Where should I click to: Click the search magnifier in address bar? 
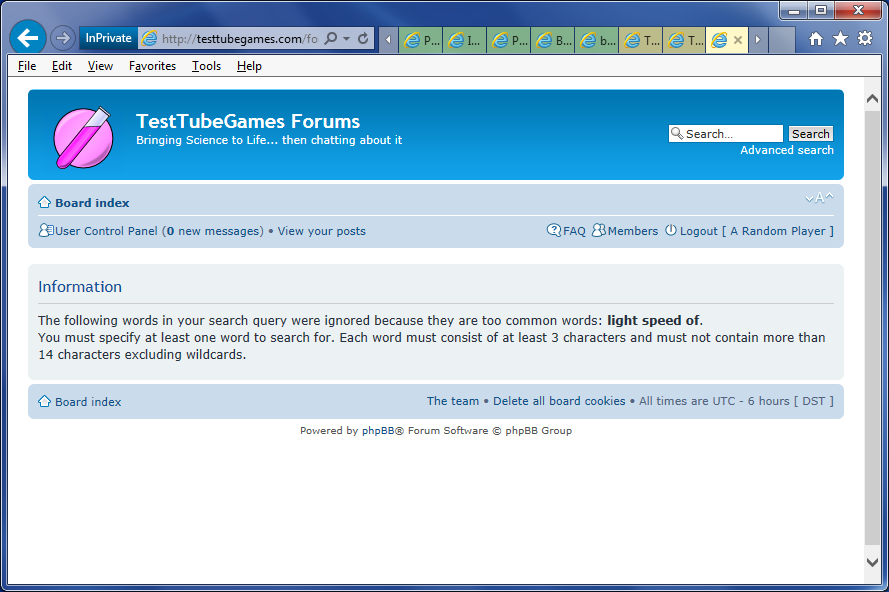coord(331,38)
